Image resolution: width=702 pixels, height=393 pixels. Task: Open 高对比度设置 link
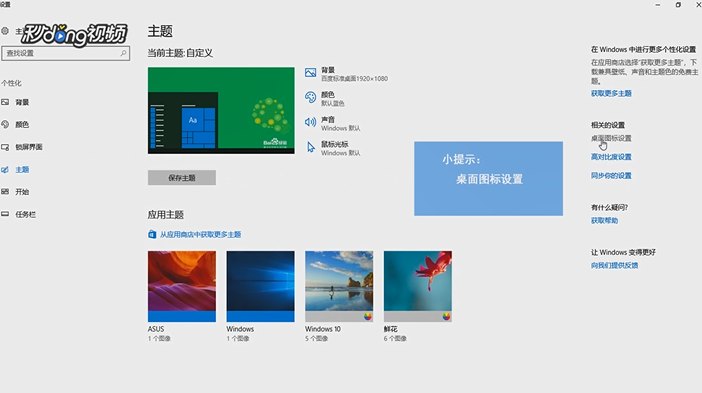click(611, 157)
